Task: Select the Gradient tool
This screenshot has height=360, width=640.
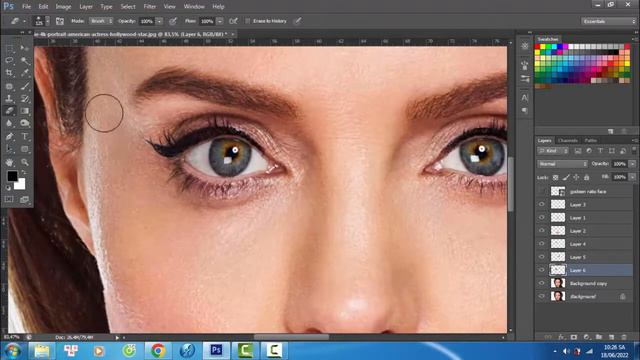Action: point(25,111)
